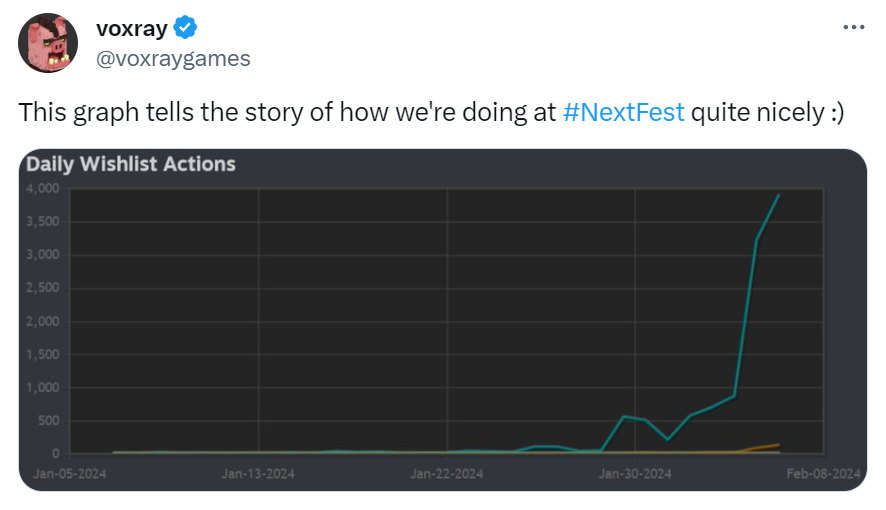The width and height of the screenshot is (886, 510).
Task: Click the 2,000 y-axis label
Action: pyautogui.click(x=44, y=321)
